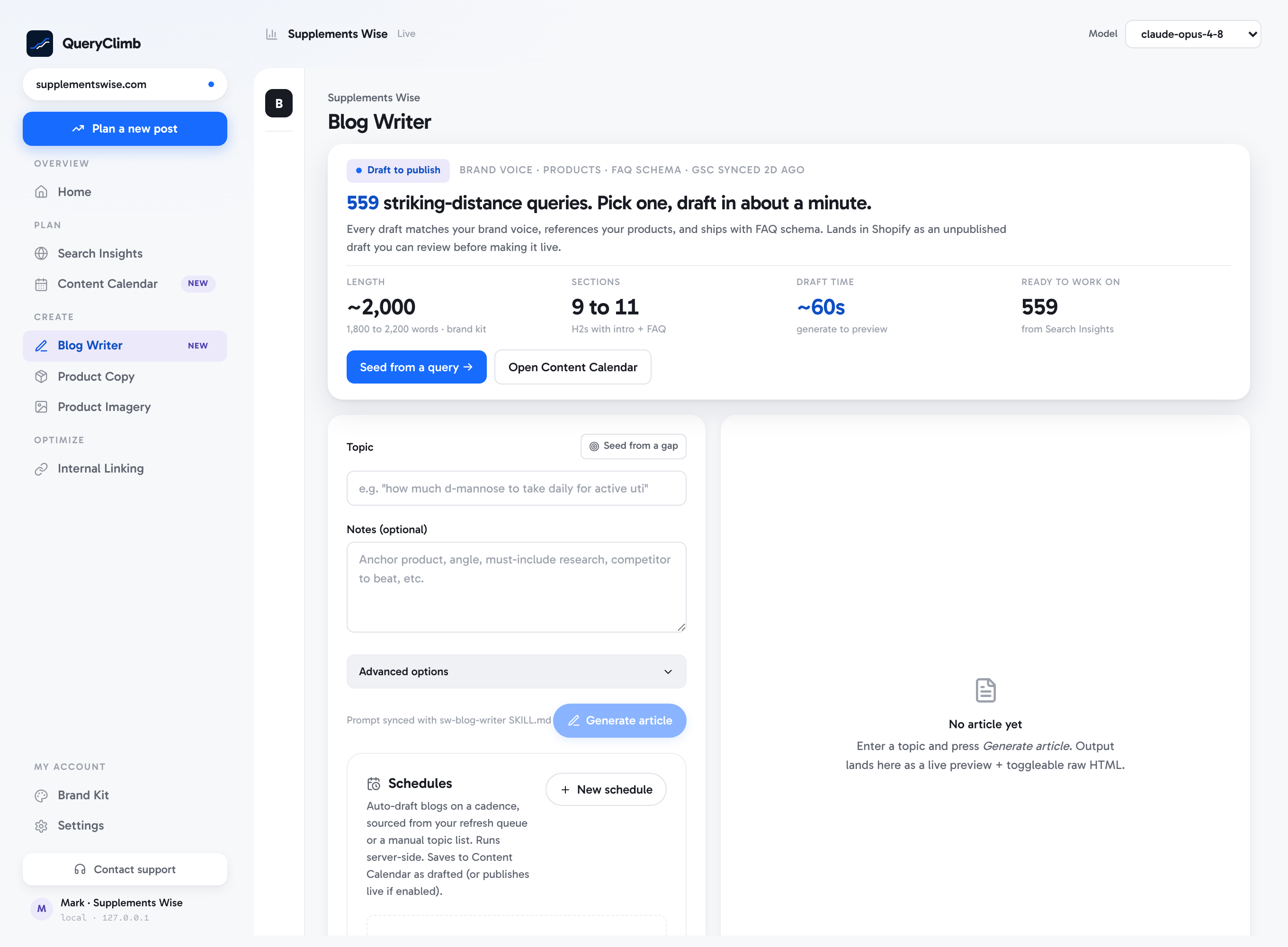Click the Product Copy box icon

tap(41, 376)
